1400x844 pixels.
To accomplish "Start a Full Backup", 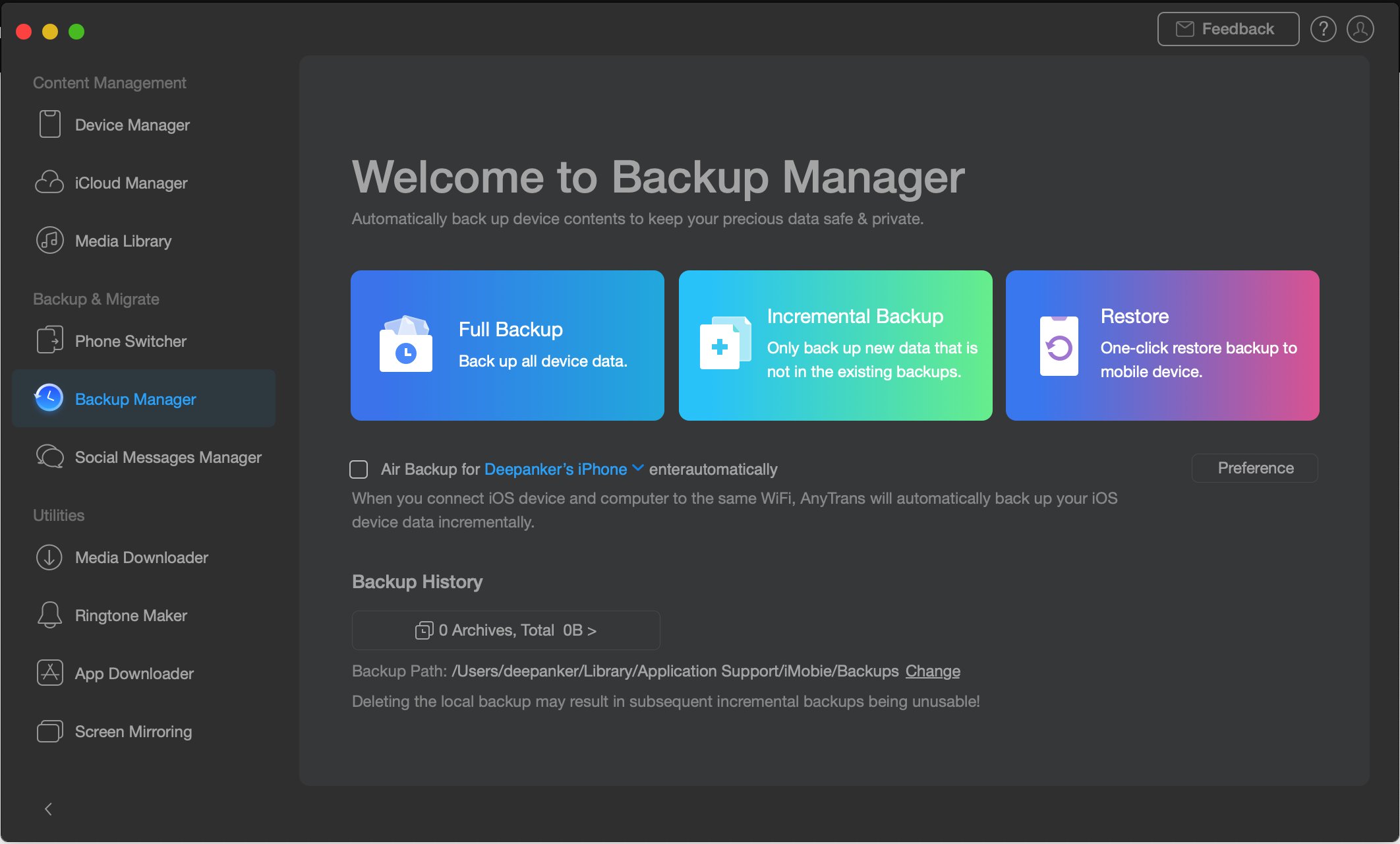I will coord(507,346).
